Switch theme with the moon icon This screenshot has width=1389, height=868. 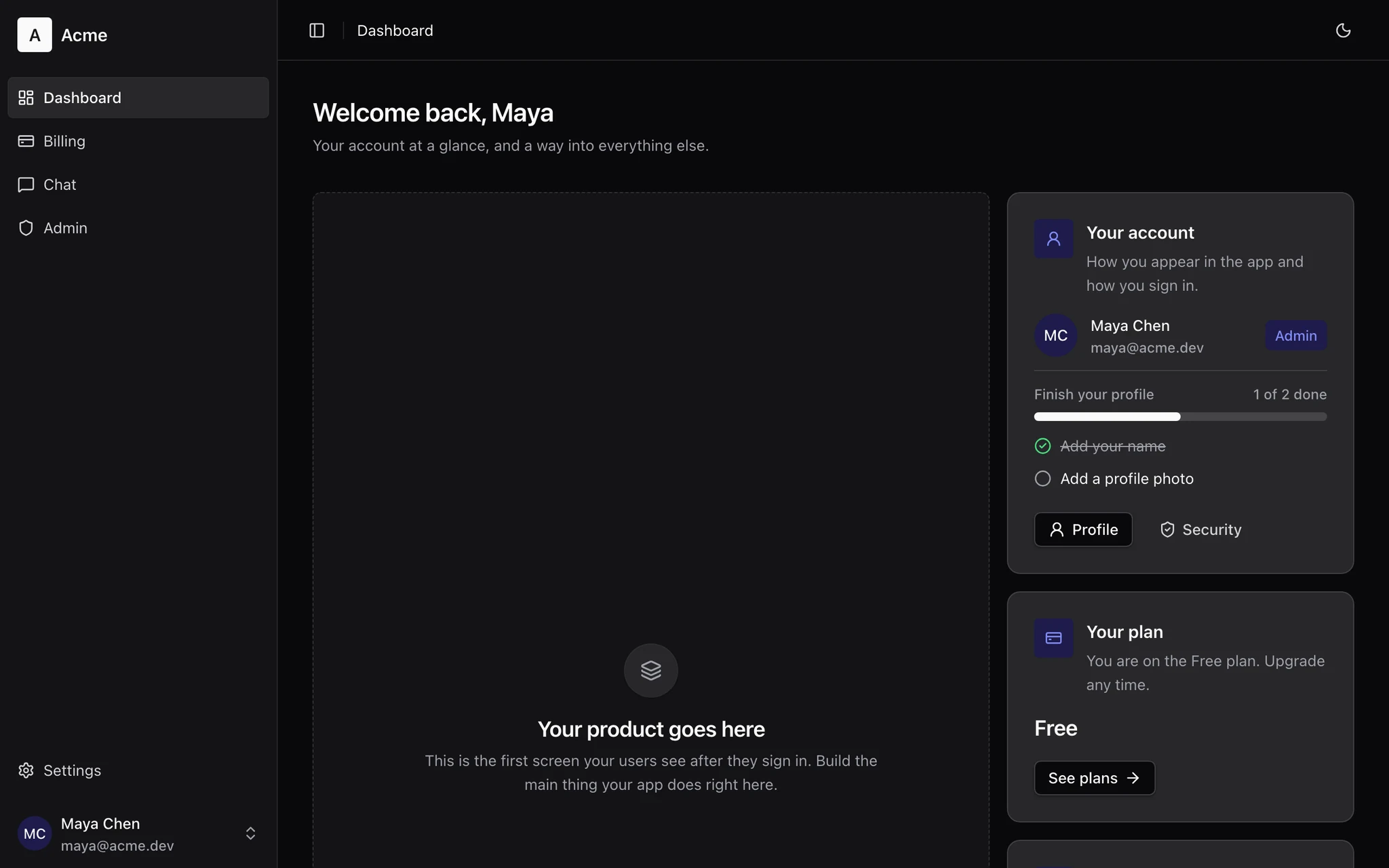click(x=1343, y=31)
